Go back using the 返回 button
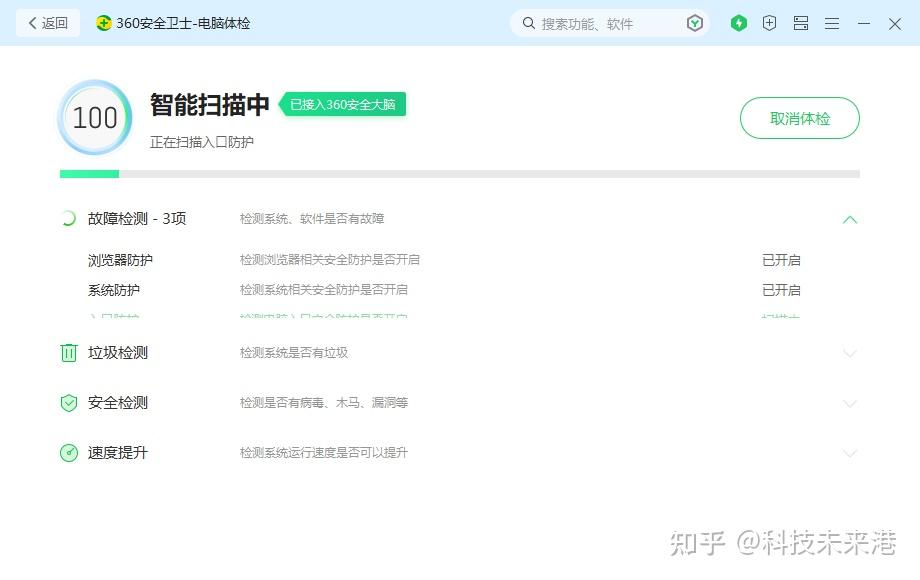Viewport: 920px width, 580px height. point(48,23)
